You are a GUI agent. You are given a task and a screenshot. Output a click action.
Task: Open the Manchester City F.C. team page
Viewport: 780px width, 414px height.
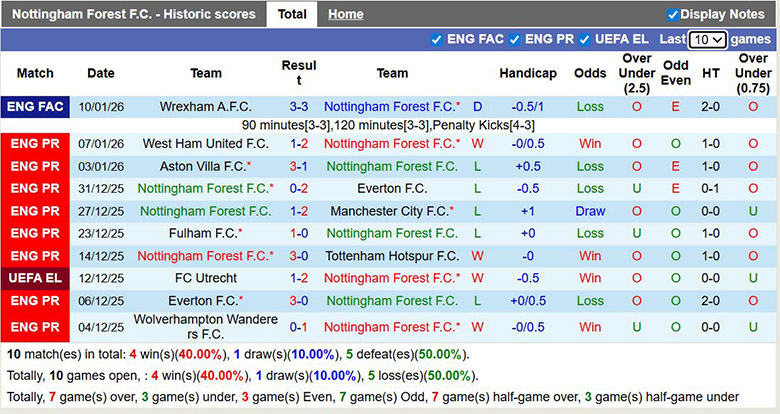pyautogui.click(x=390, y=211)
